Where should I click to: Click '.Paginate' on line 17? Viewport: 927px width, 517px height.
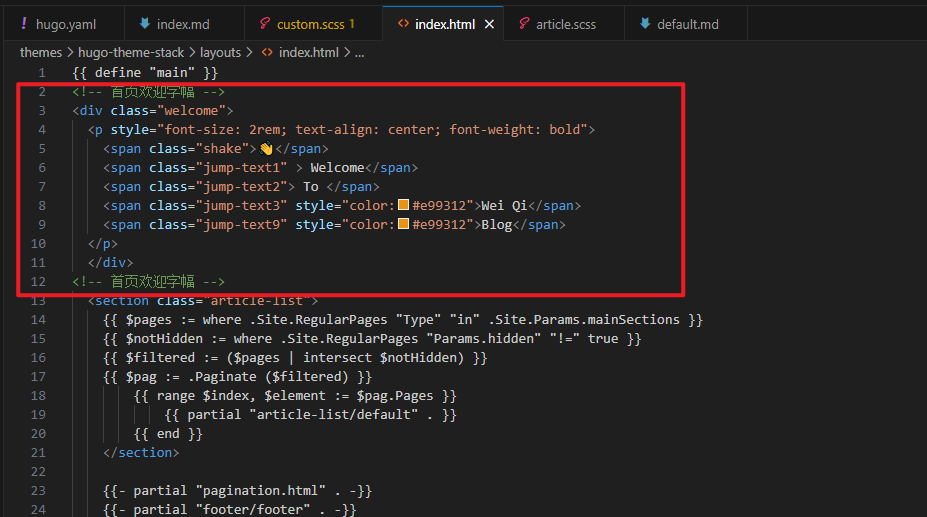tap(222, 376)
